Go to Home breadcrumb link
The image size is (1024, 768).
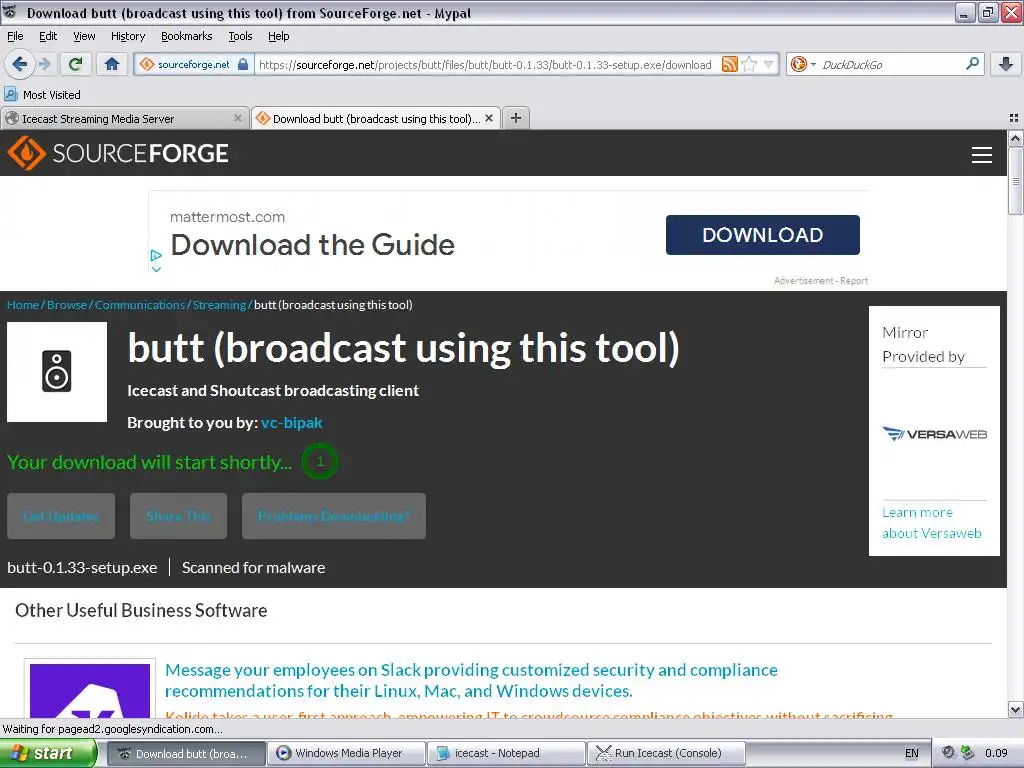click(23, 305)
